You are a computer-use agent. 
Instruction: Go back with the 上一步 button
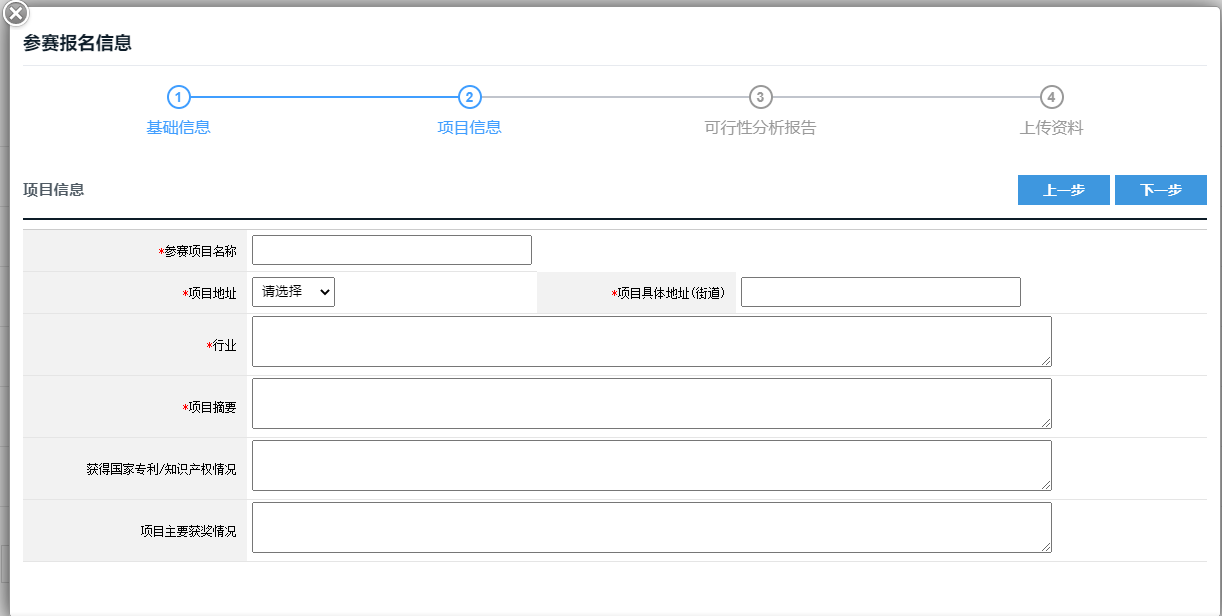[x=1064, y=190]
